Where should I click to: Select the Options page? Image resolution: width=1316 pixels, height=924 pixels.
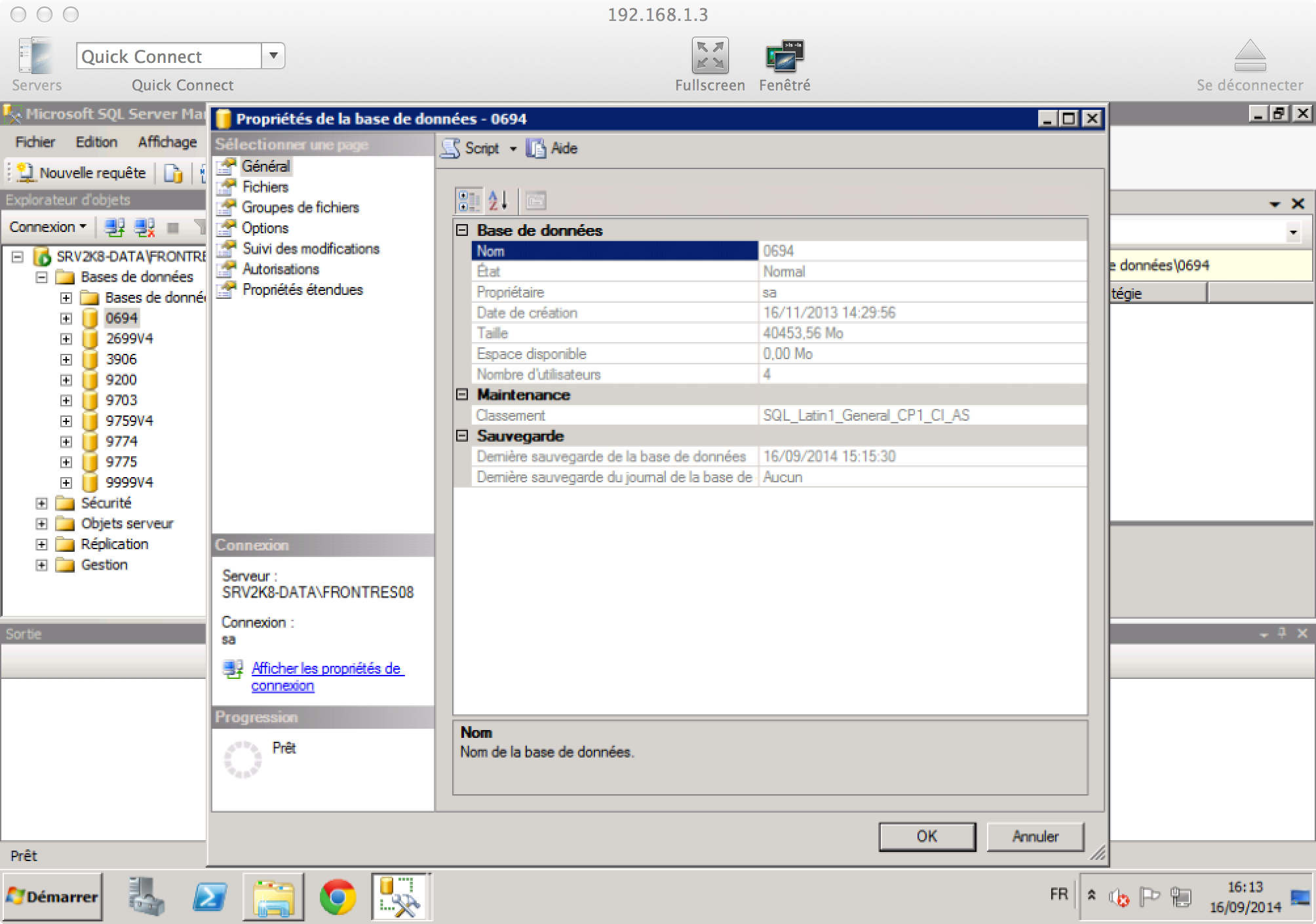point(265,228)
